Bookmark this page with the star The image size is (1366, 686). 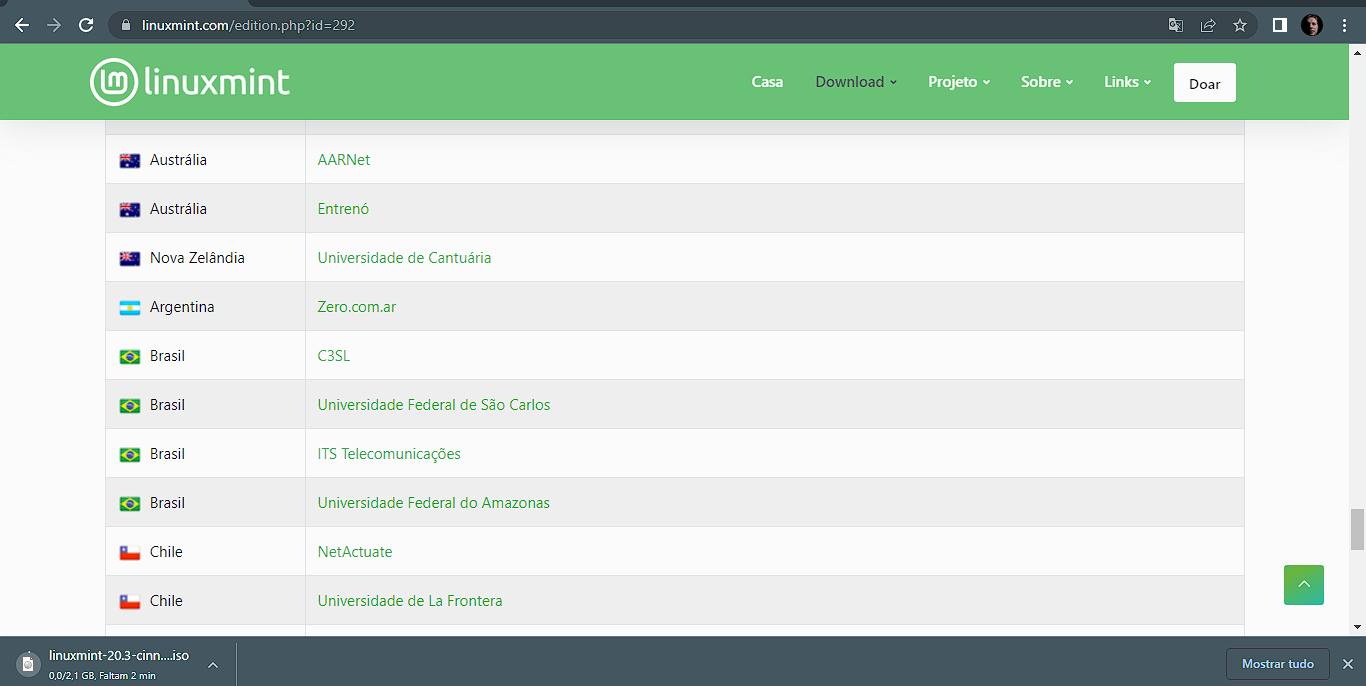[1240, 25]
